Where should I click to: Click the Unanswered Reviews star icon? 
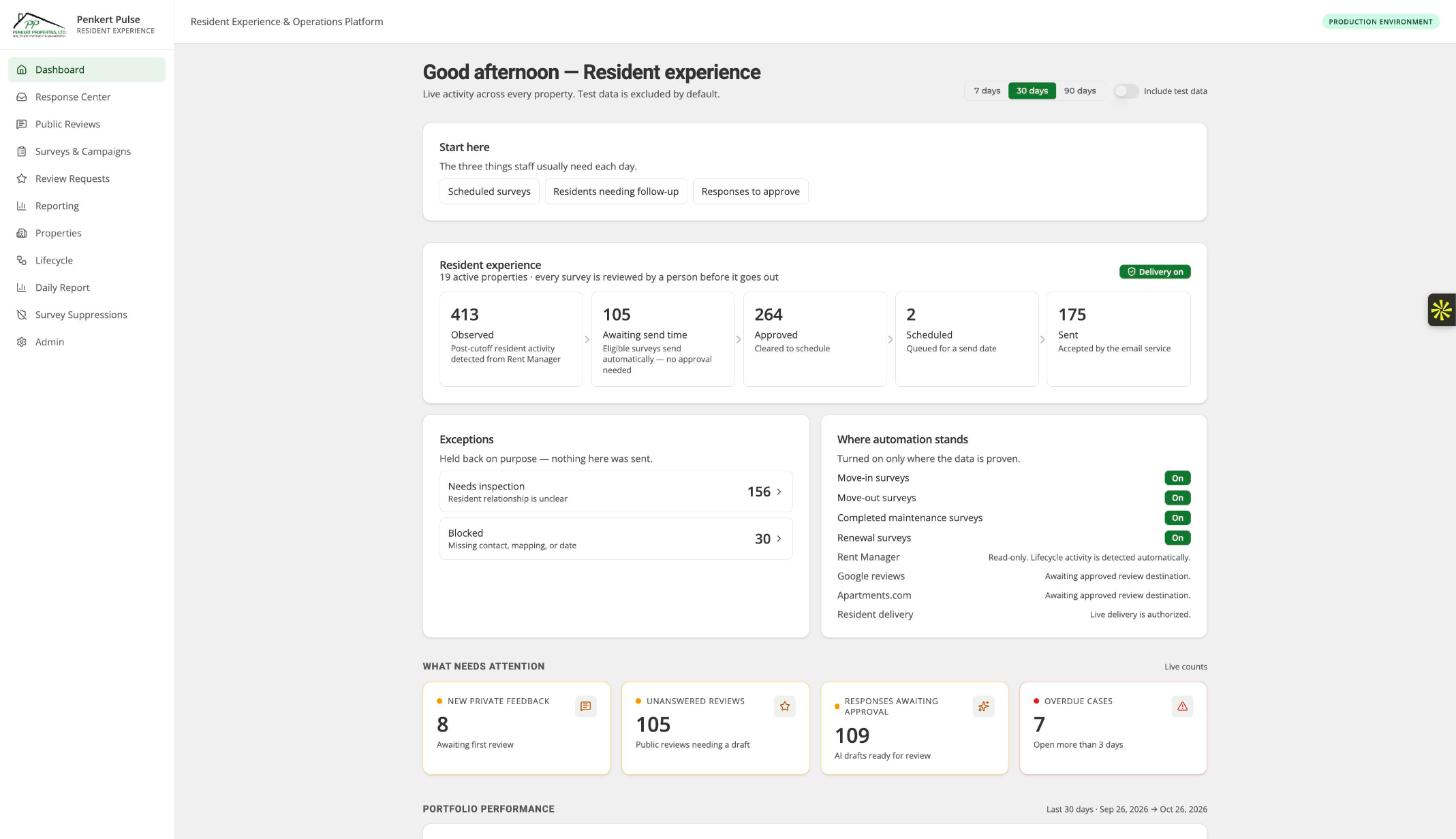[x=785, y=707]
